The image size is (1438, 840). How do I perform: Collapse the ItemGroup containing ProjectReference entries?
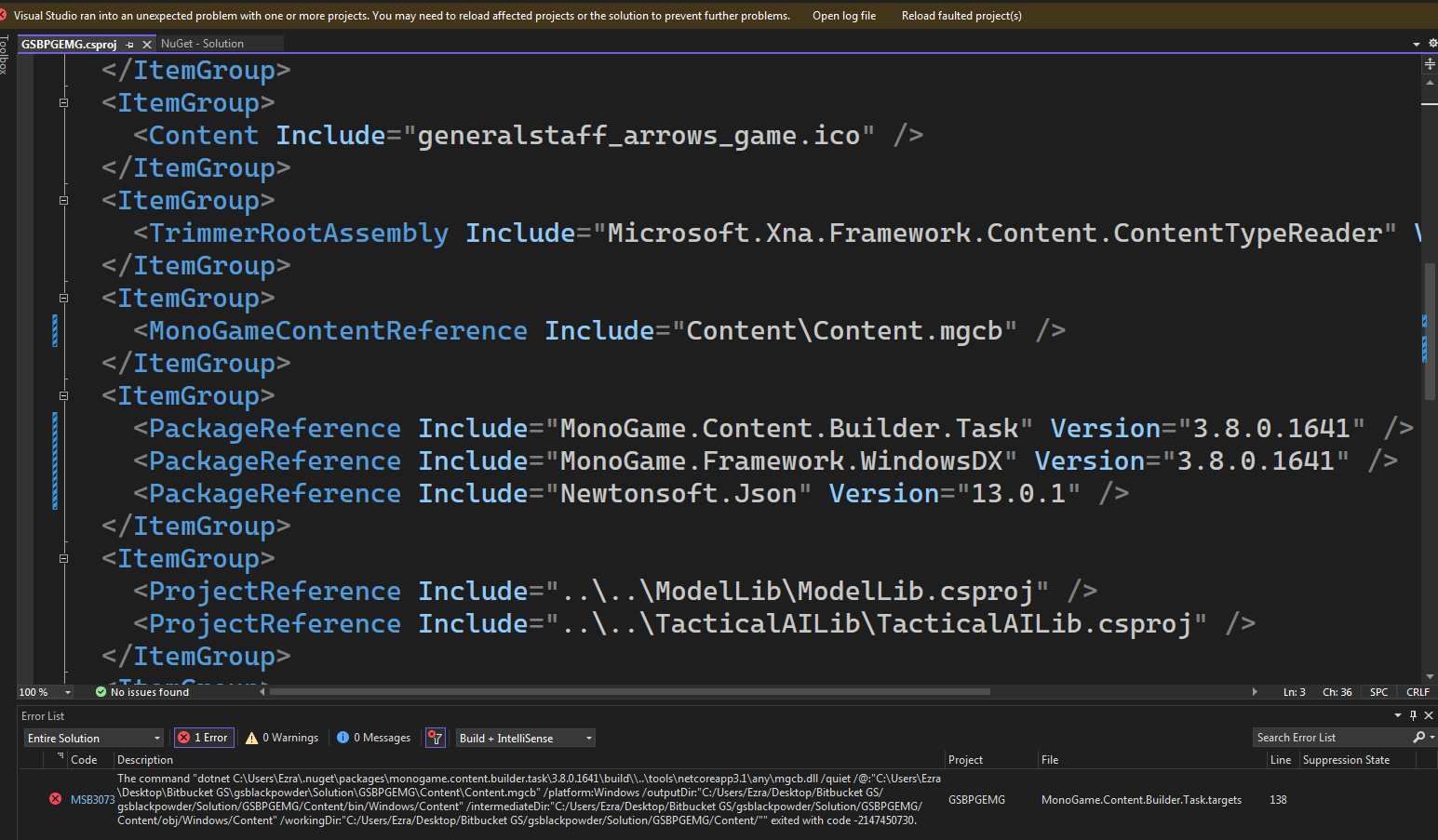(x=63, y=559)
